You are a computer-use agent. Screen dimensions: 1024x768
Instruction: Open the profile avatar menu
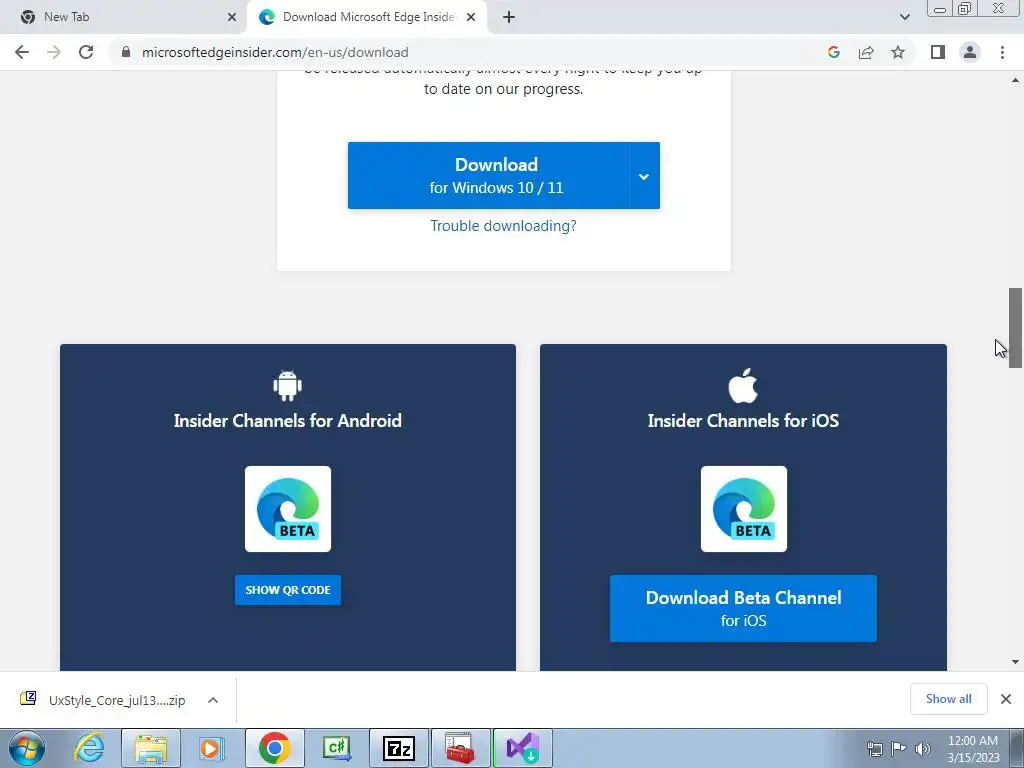pyautogui.click(x=970, y=52)
